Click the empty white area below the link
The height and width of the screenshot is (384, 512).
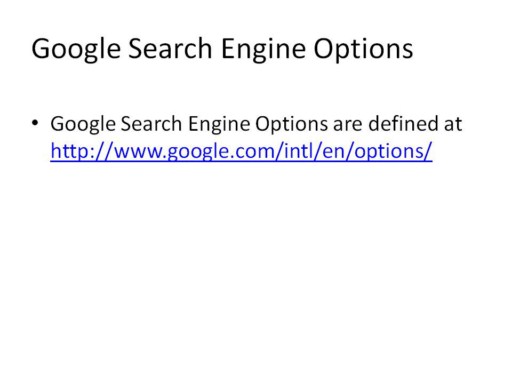tap(256, 267)
